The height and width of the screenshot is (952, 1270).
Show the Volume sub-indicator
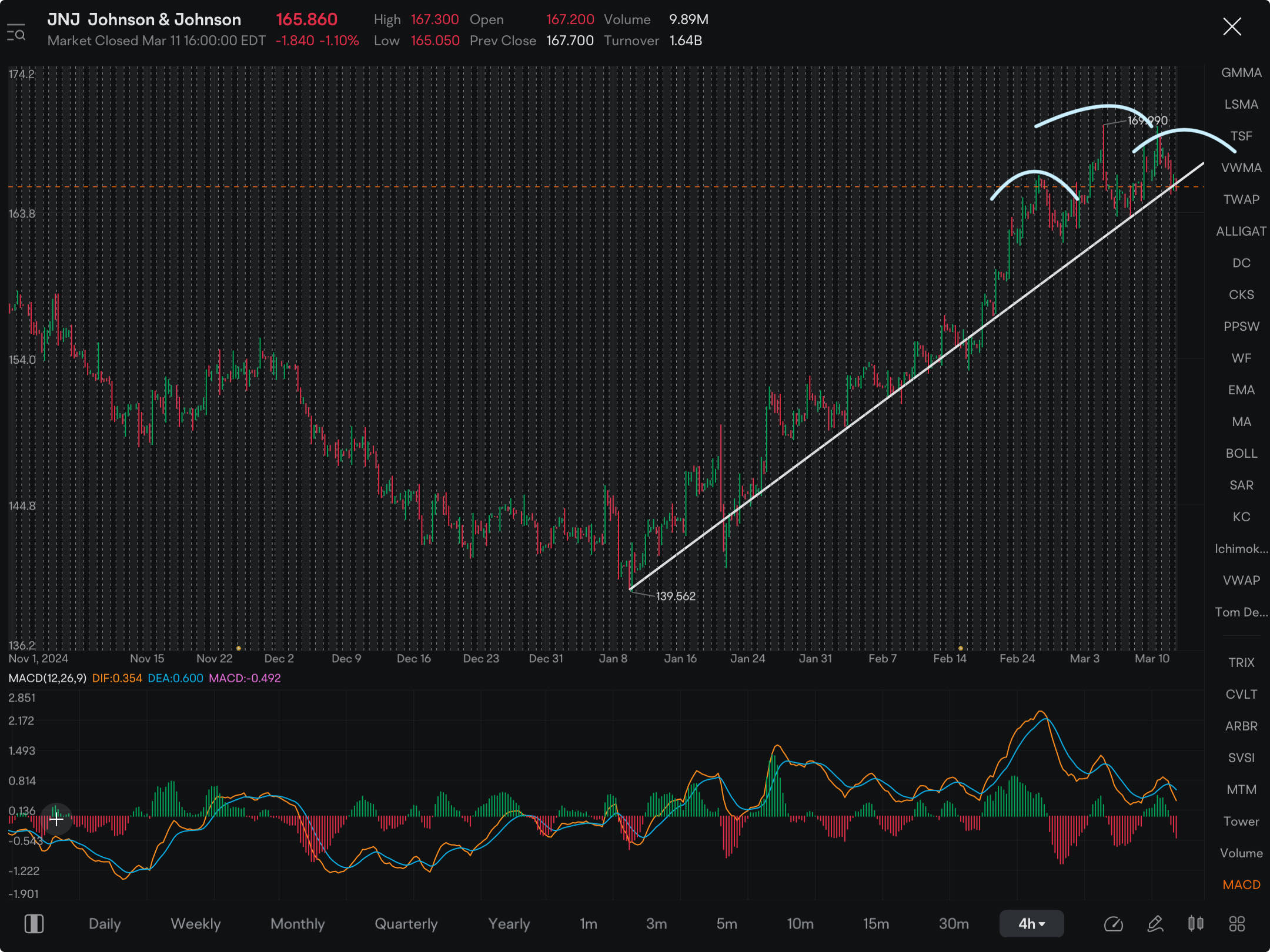click(x=1241, y=853)
